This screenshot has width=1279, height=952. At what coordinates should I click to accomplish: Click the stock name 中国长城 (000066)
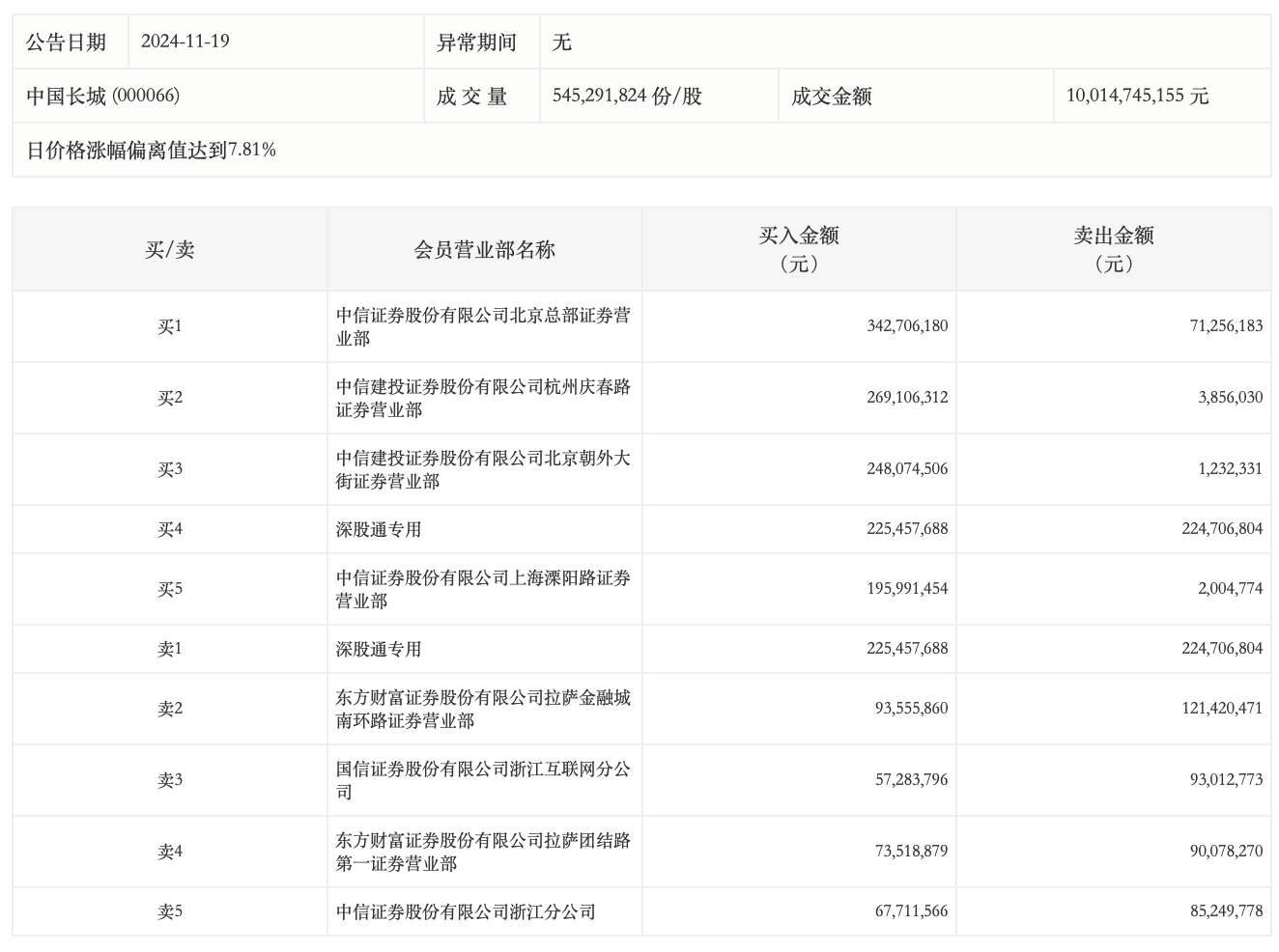[102, 96]
